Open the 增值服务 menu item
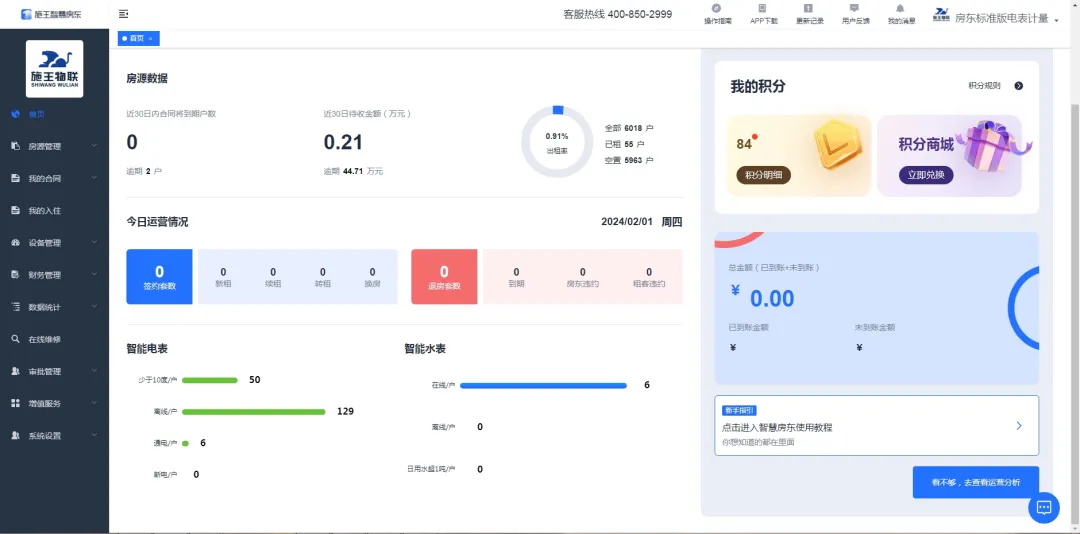1080x534 pixels. (x=54, y=403)
